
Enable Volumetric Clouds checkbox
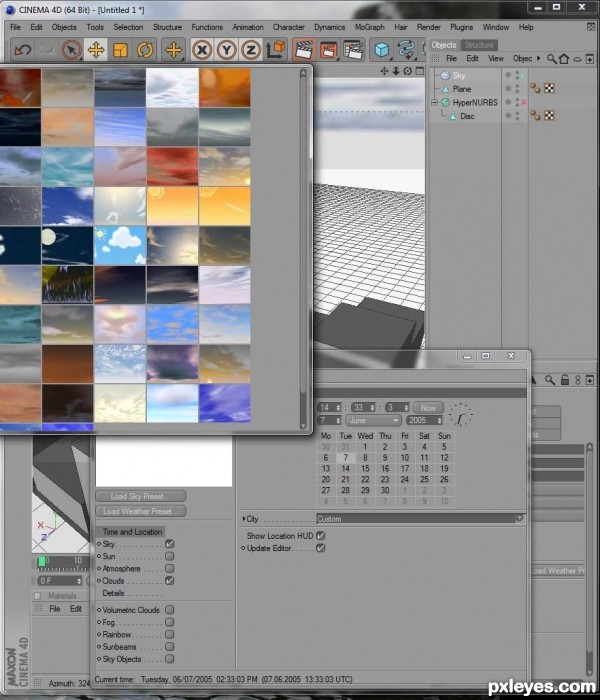pos(169,610)
